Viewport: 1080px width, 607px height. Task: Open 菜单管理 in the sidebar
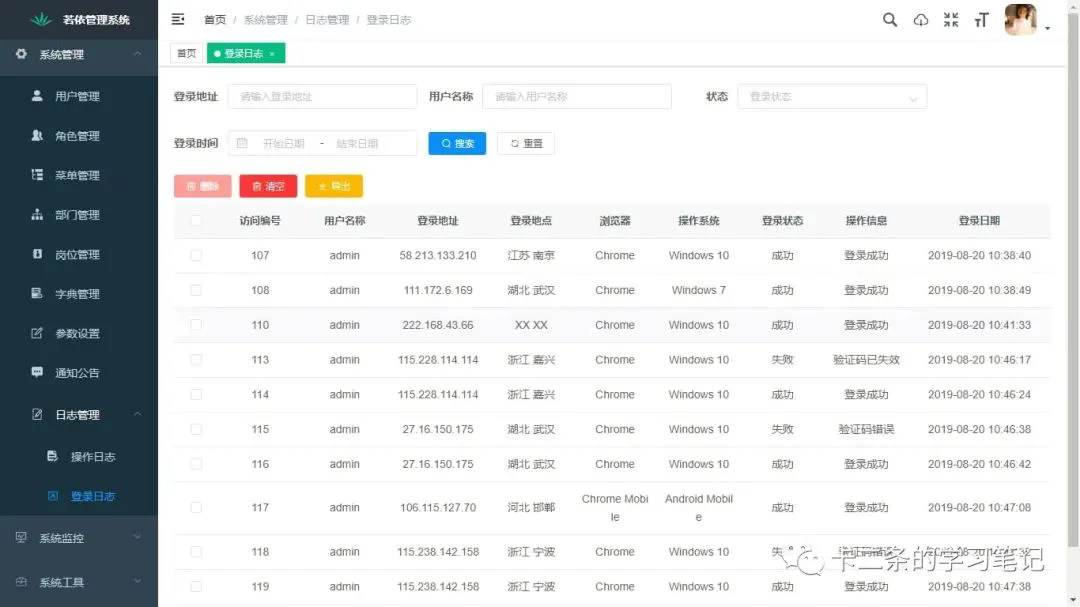point(79,175)
